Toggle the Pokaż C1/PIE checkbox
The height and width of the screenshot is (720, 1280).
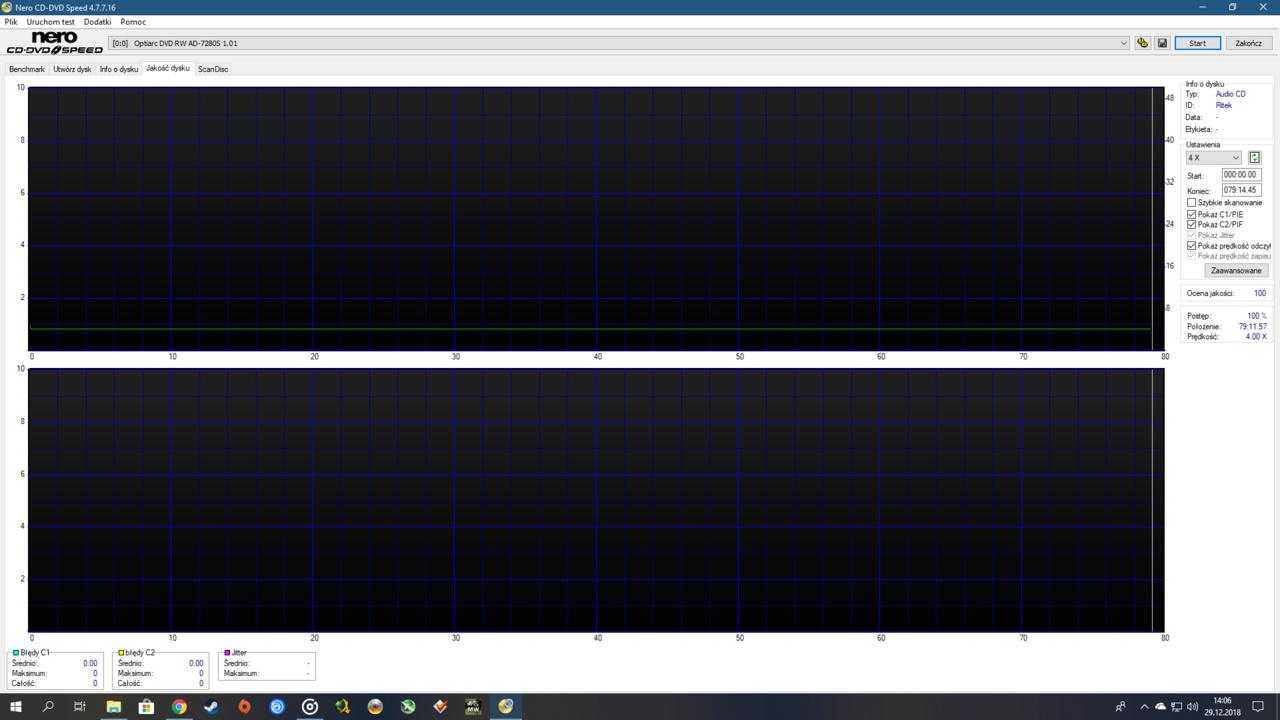coord(1191,214)
